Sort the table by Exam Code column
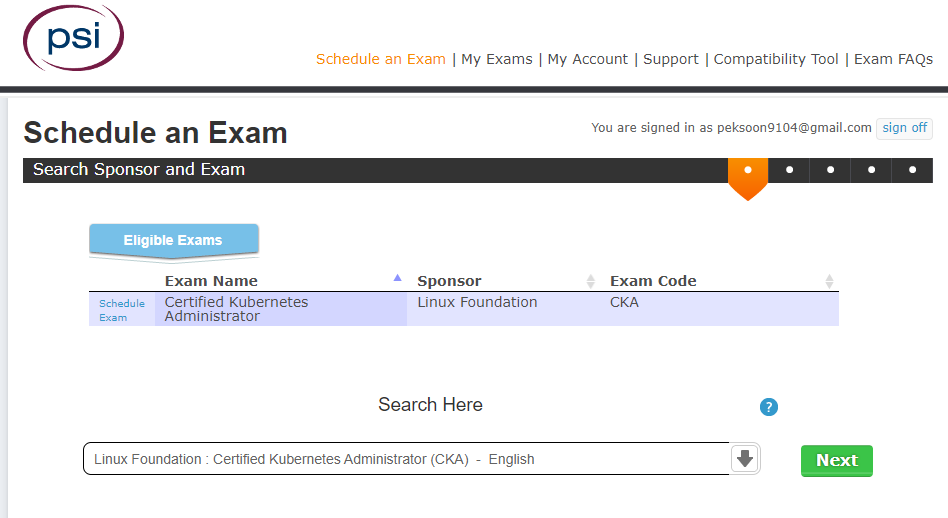The width and height of the screenshot is (948, 518). coord(829,281)
